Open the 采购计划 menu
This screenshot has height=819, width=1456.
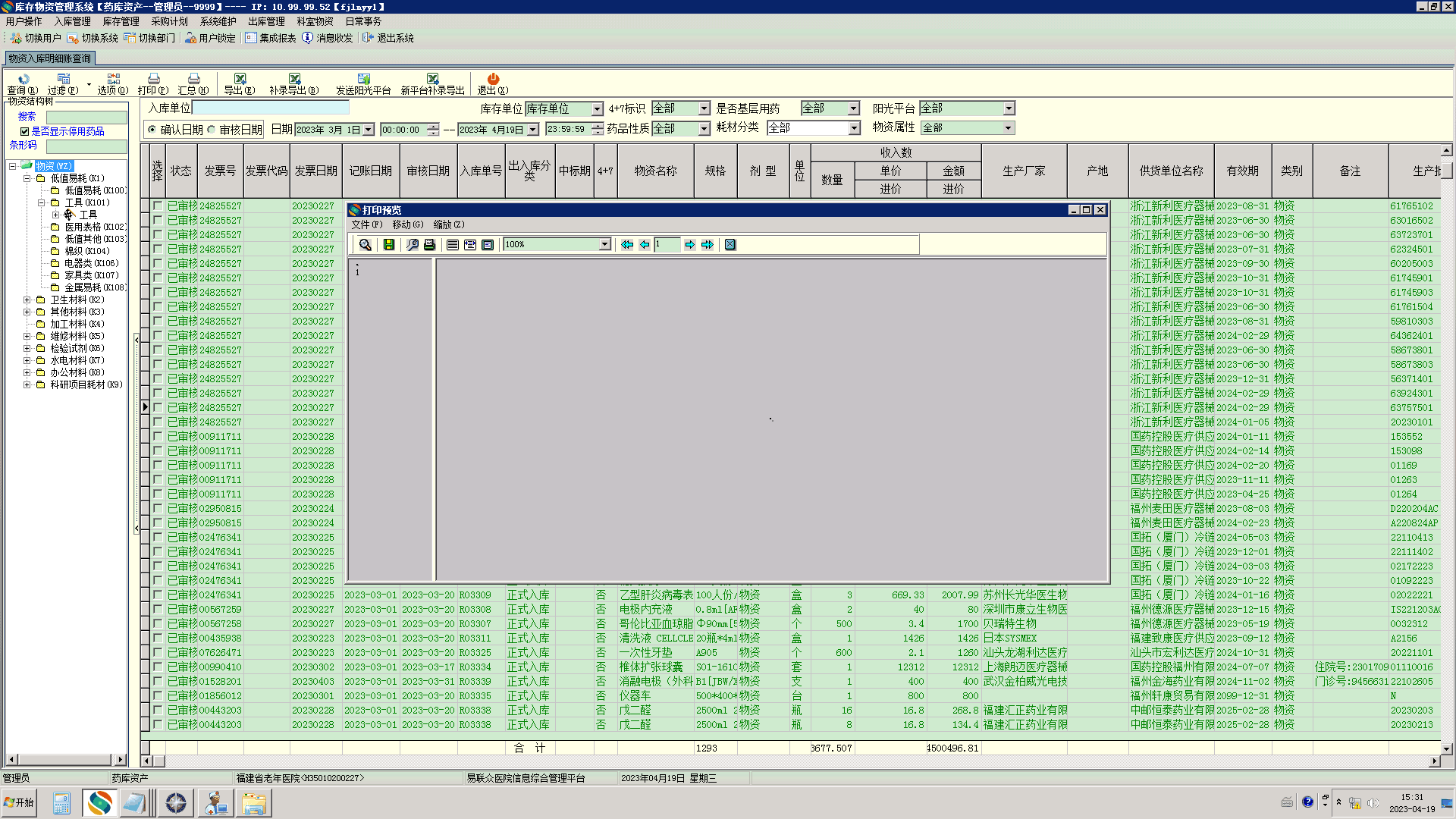pos(169,21)
